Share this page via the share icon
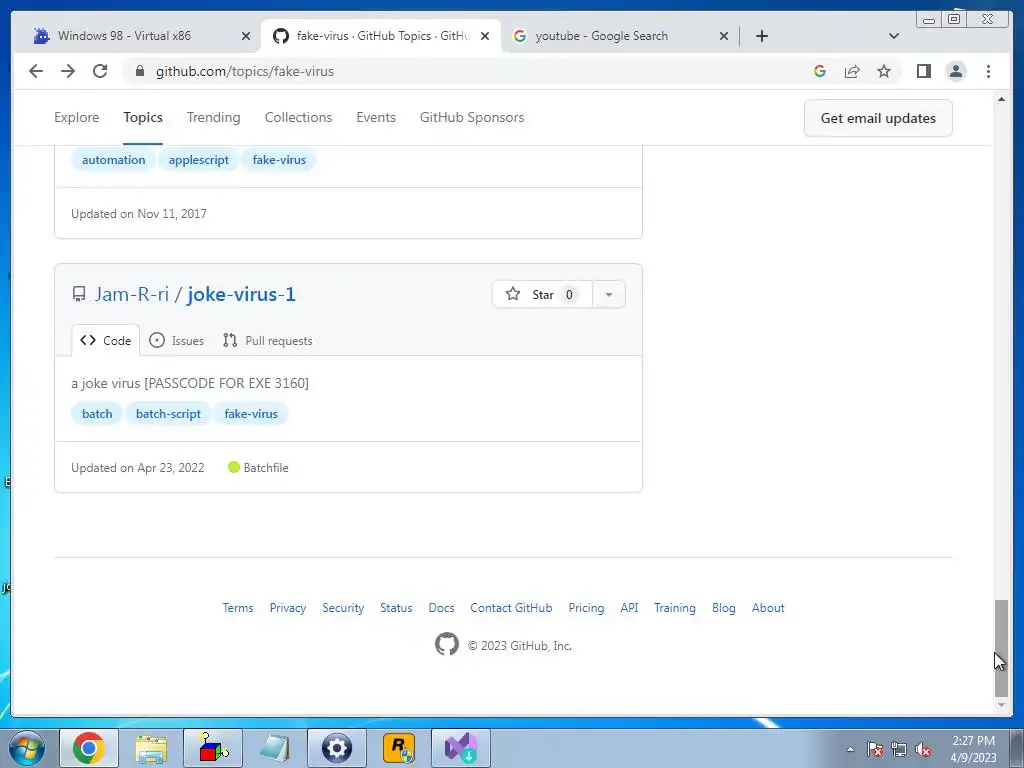Screen dimensions: 1024x768 click(x=852, y=71)
